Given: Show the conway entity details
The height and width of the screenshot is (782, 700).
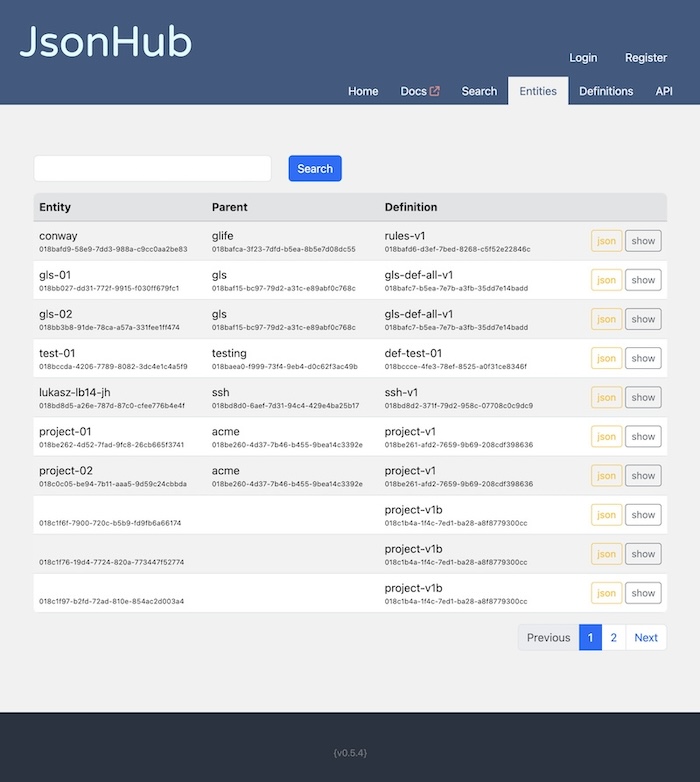Looking at the screenshot, I should tap(643, 241).
